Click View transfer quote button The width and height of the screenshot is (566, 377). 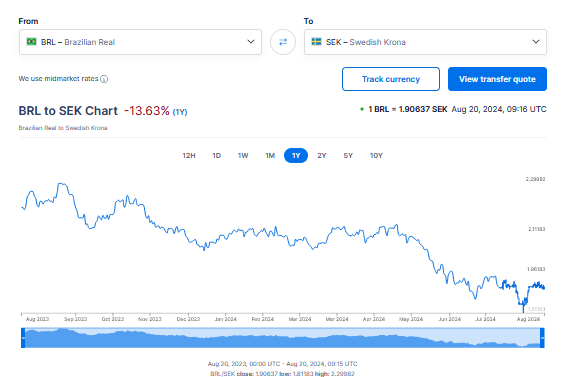497,79
